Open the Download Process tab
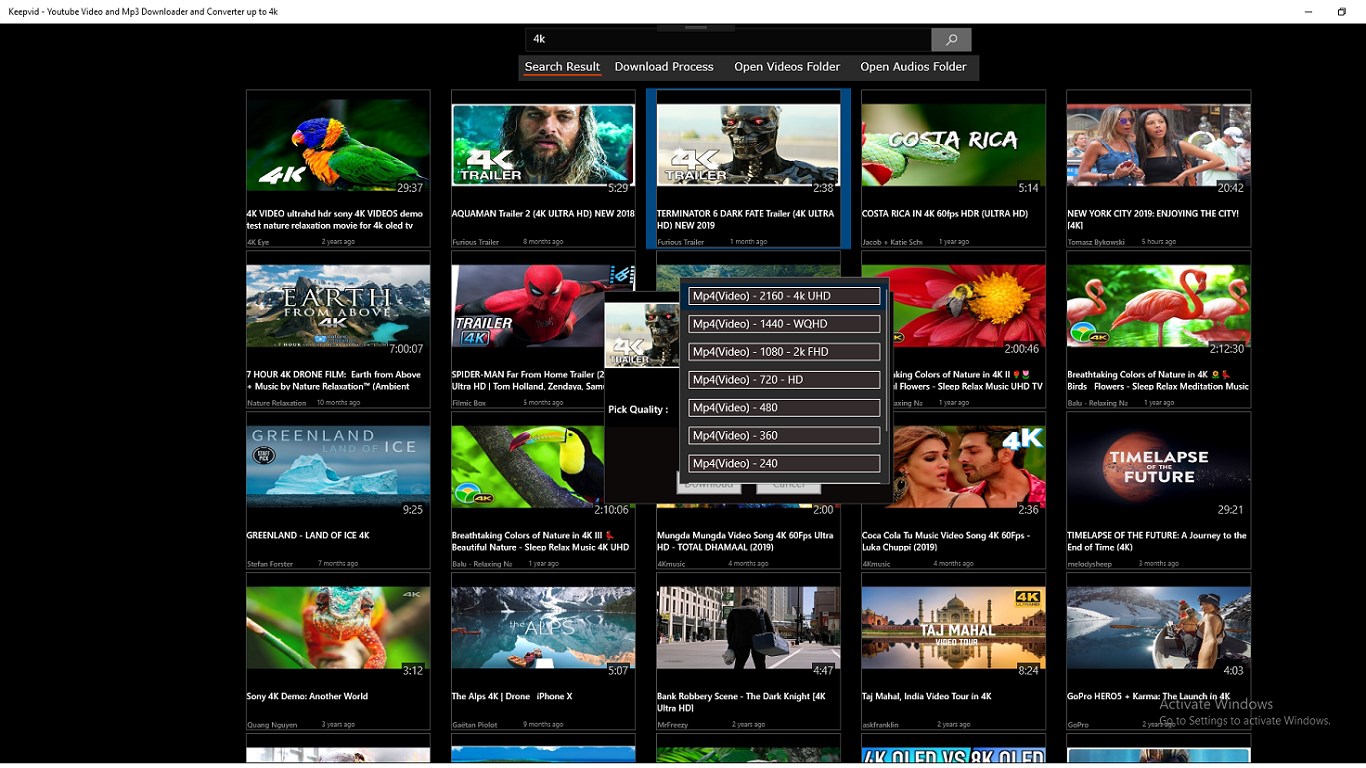The height and width of the screenshot is (768, 1366). pyautogui.click(x=664, y=67)
